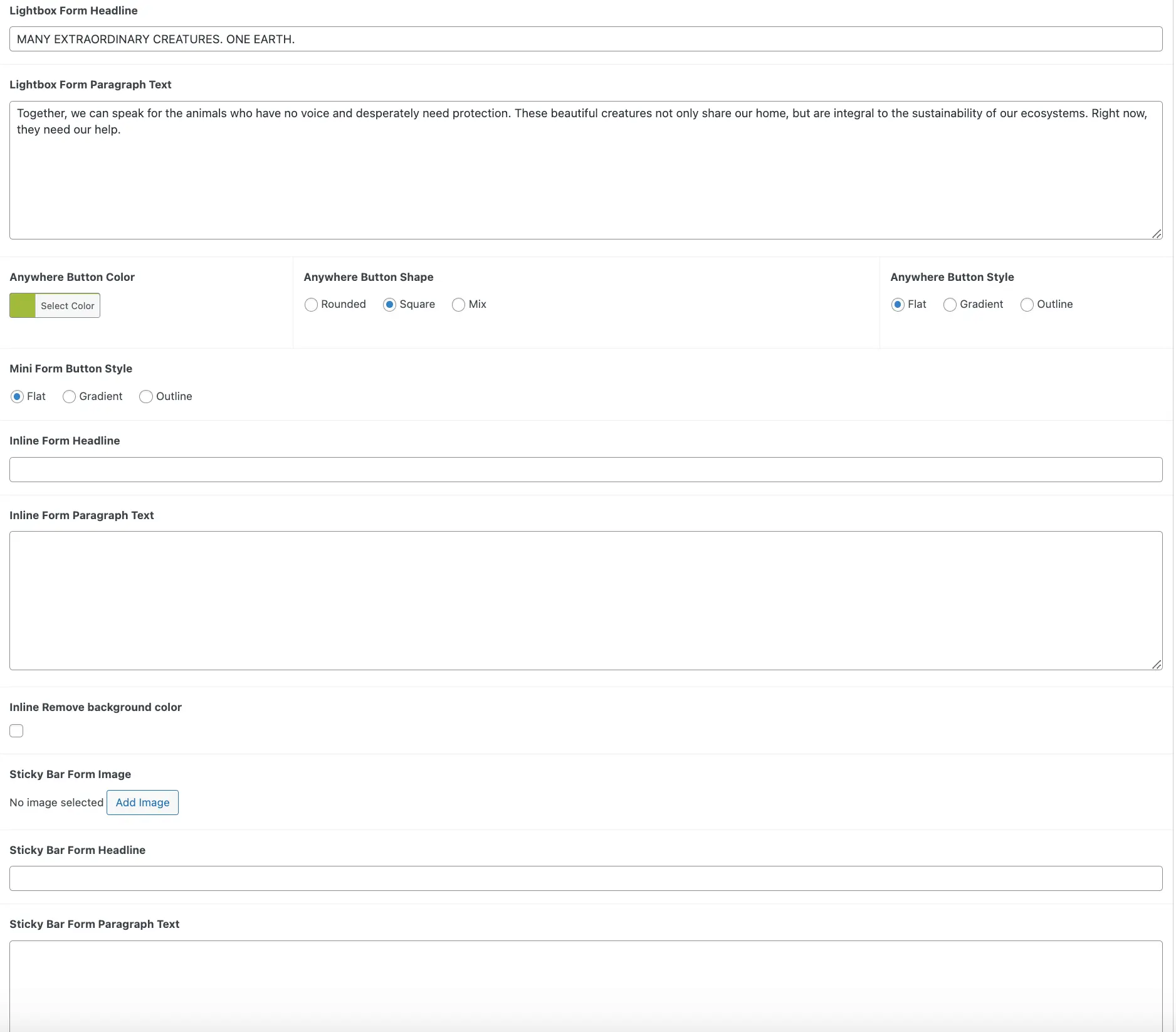This screenshot has width=1176, height=1032.
Task: Pick Outline for Mini Form Button Style
Action: click(146, 397)
